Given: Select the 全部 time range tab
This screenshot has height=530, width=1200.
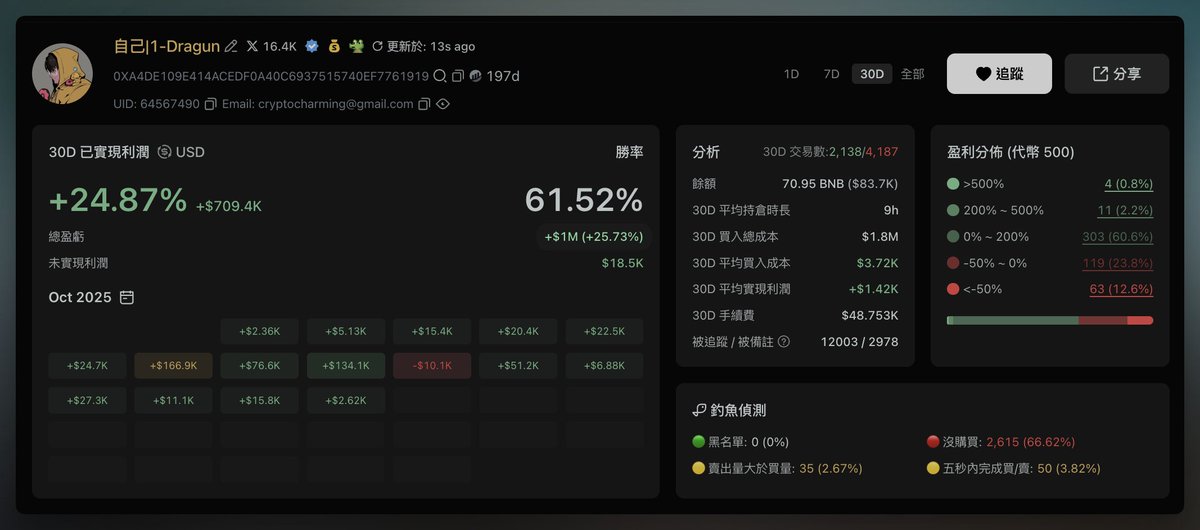Looking at the screenshot, I should (912, 74).
